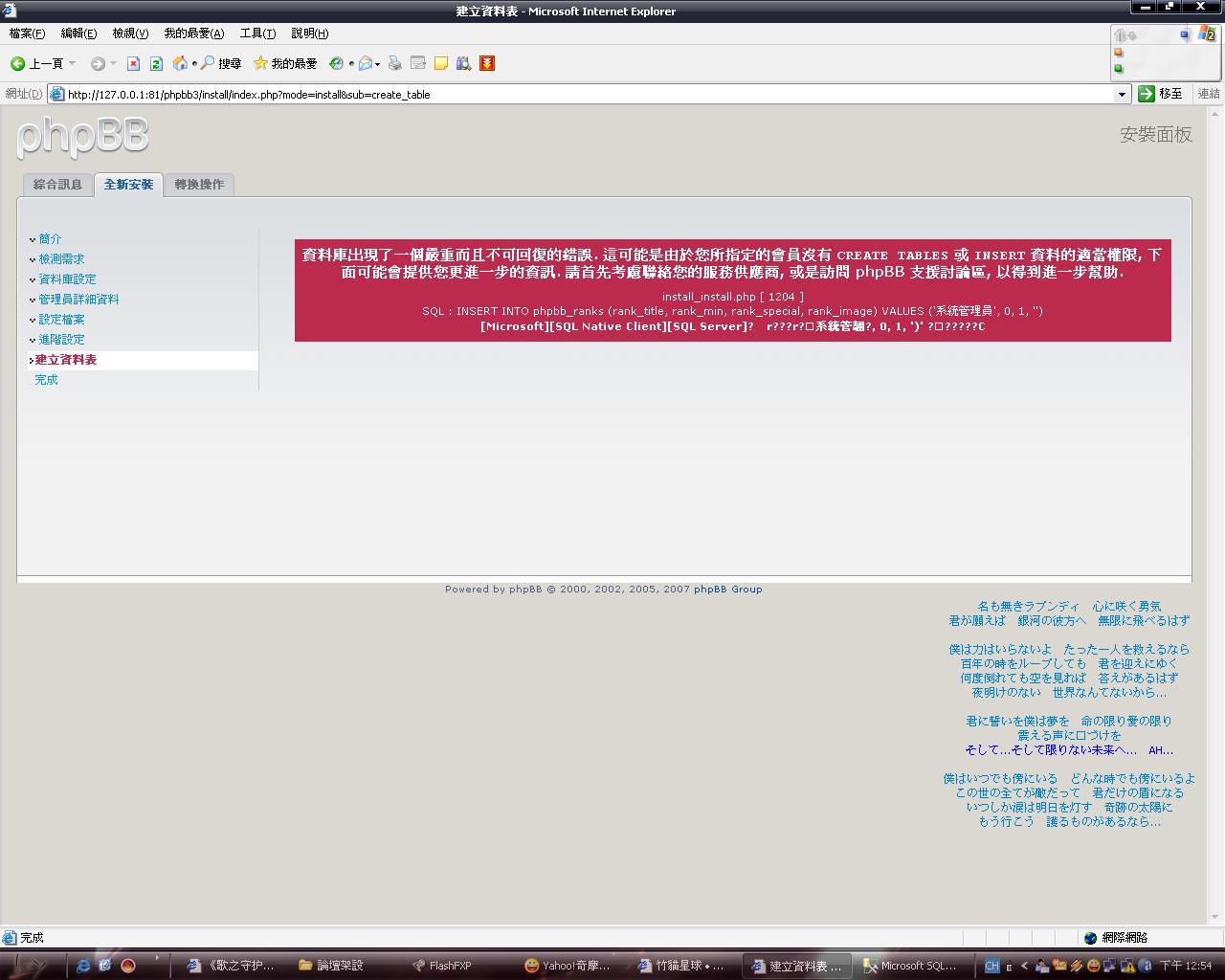Switch to Microsoft SQL taskbar button
Image resolution: width=1225 pixels, height=980 pixels.
(x=908, y=966)
